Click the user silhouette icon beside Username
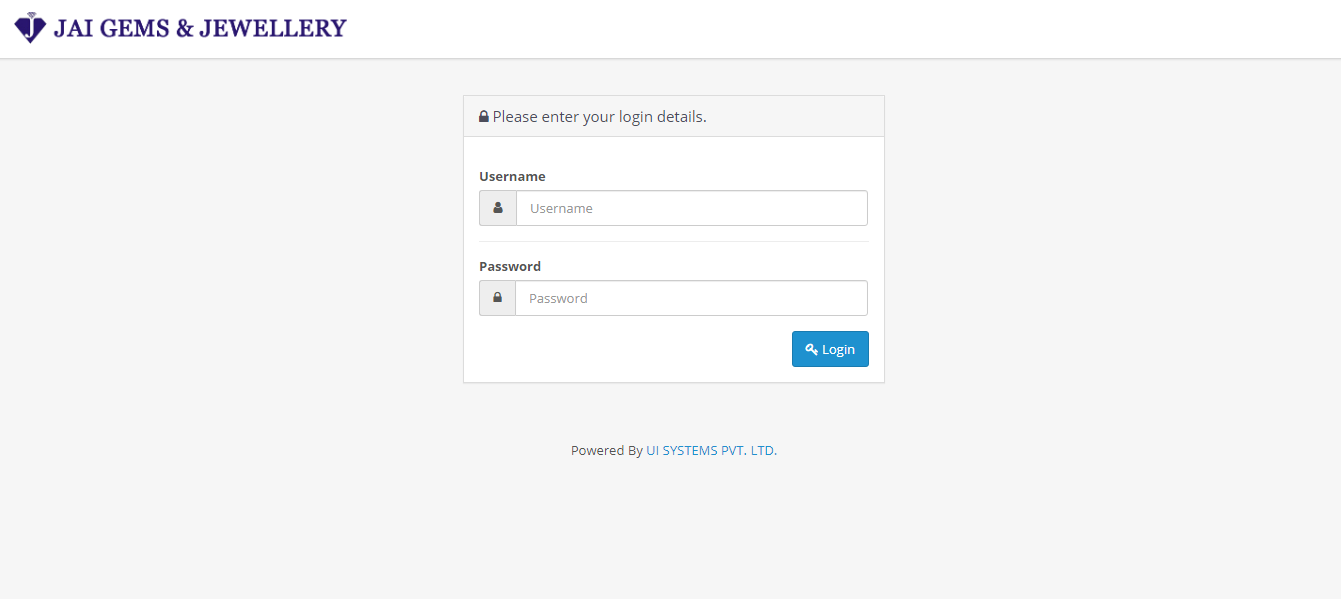The width and height of the screenshot is (1341, 599). point(498,208)
